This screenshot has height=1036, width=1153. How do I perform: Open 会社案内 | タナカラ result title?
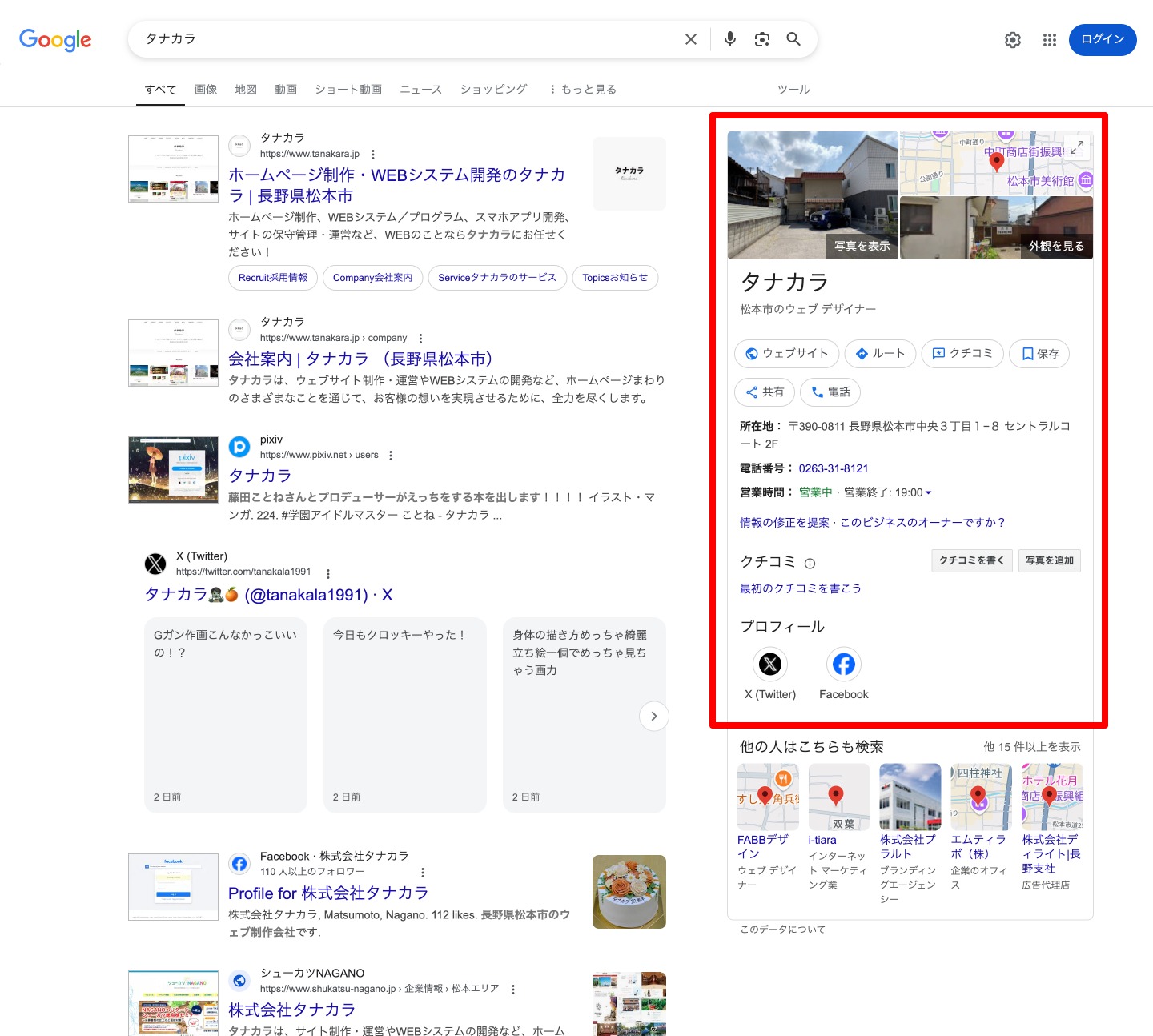tap(361, 359)
